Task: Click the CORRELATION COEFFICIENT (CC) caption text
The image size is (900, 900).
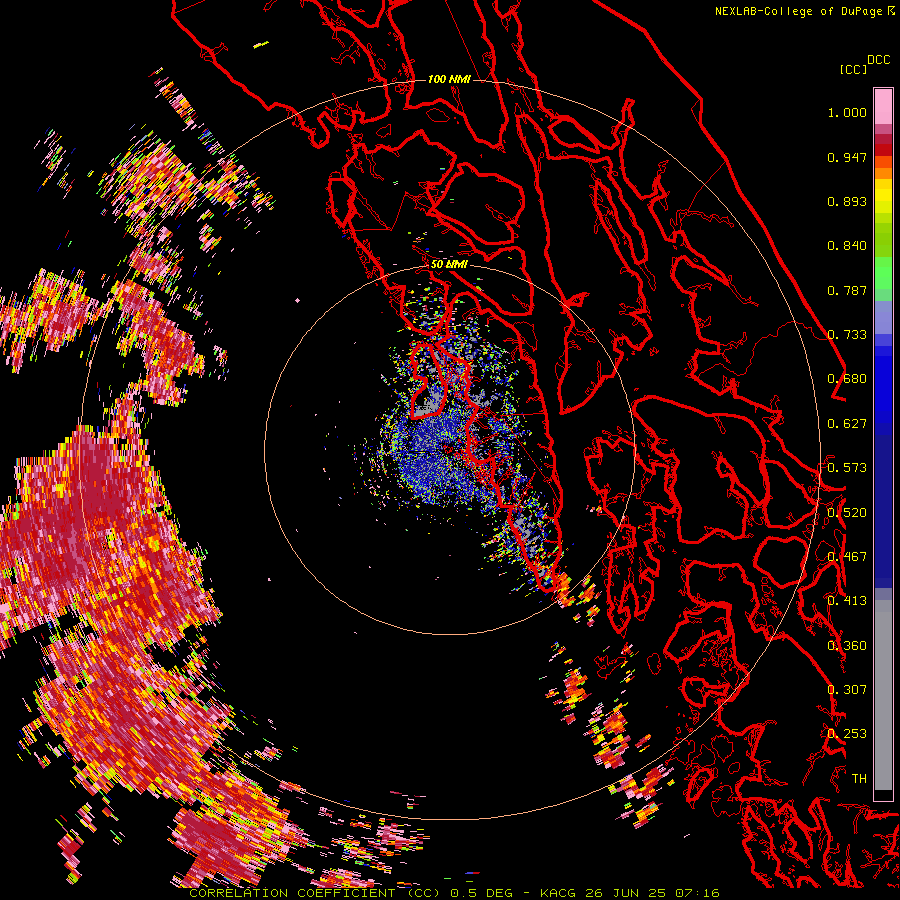Action: 315,893
